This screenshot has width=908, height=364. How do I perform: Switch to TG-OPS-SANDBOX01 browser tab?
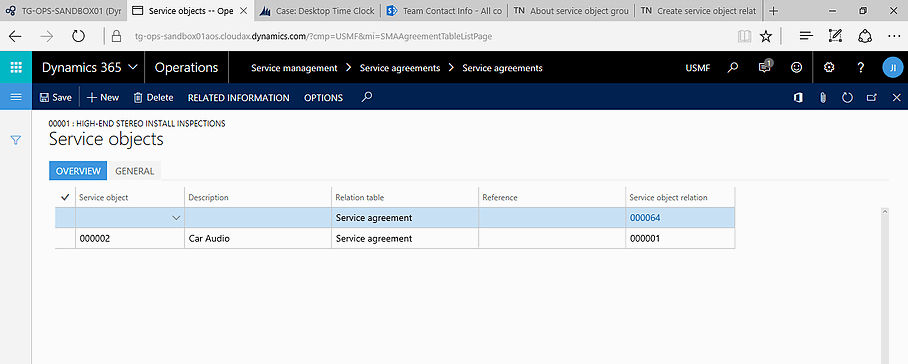coord(63,10)
